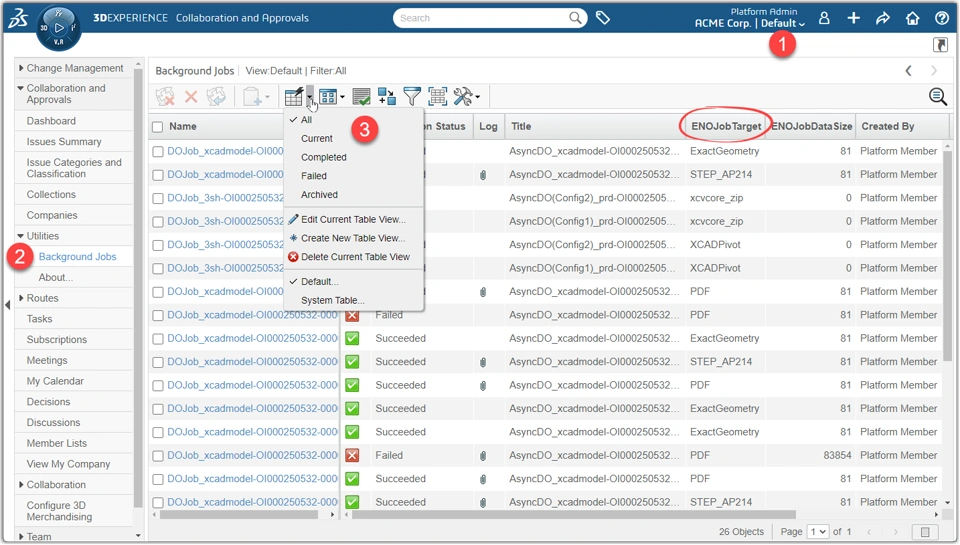The image size is (960, 545).
Task: Click the red failed status icon in 83854 row
Action: click(x=352, y=455)
